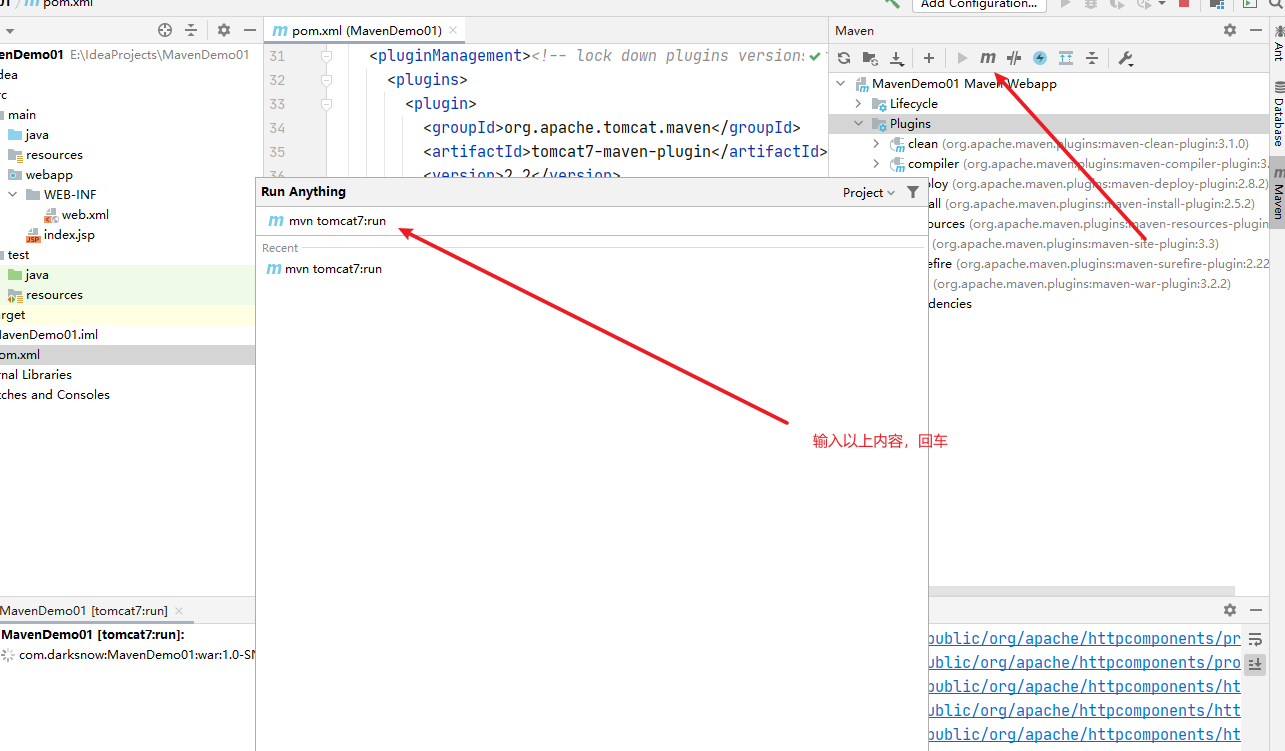Click the green Run icon in the Maven toolbar
This screenshot has width=1285, height=751.
(x=962, y=58)
